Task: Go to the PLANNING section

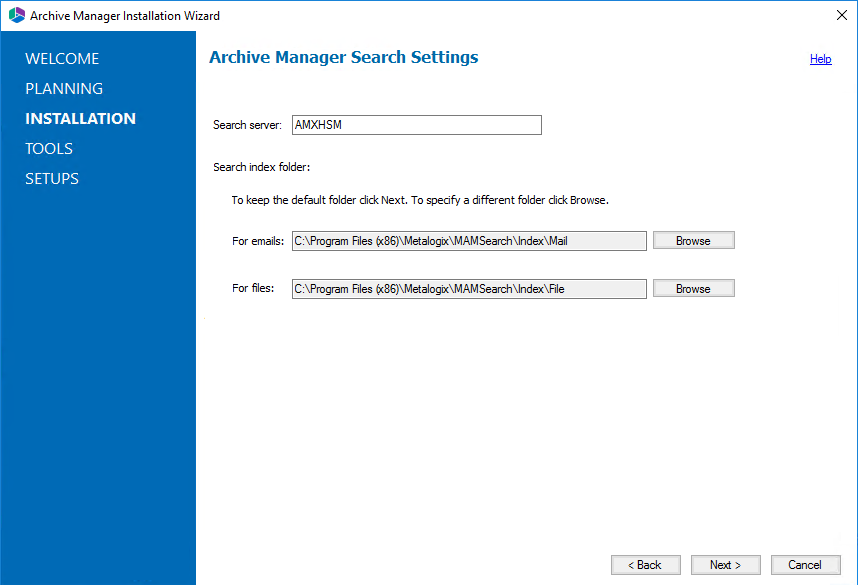Action: point(64,89)
